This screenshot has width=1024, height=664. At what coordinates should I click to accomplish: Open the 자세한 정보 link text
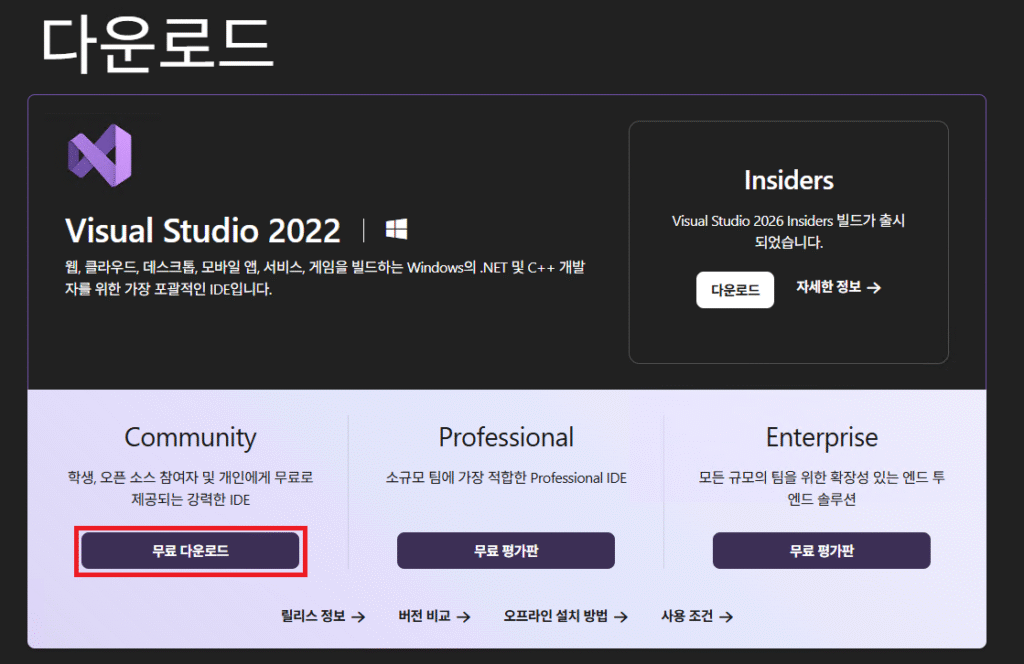coord(828,288)
